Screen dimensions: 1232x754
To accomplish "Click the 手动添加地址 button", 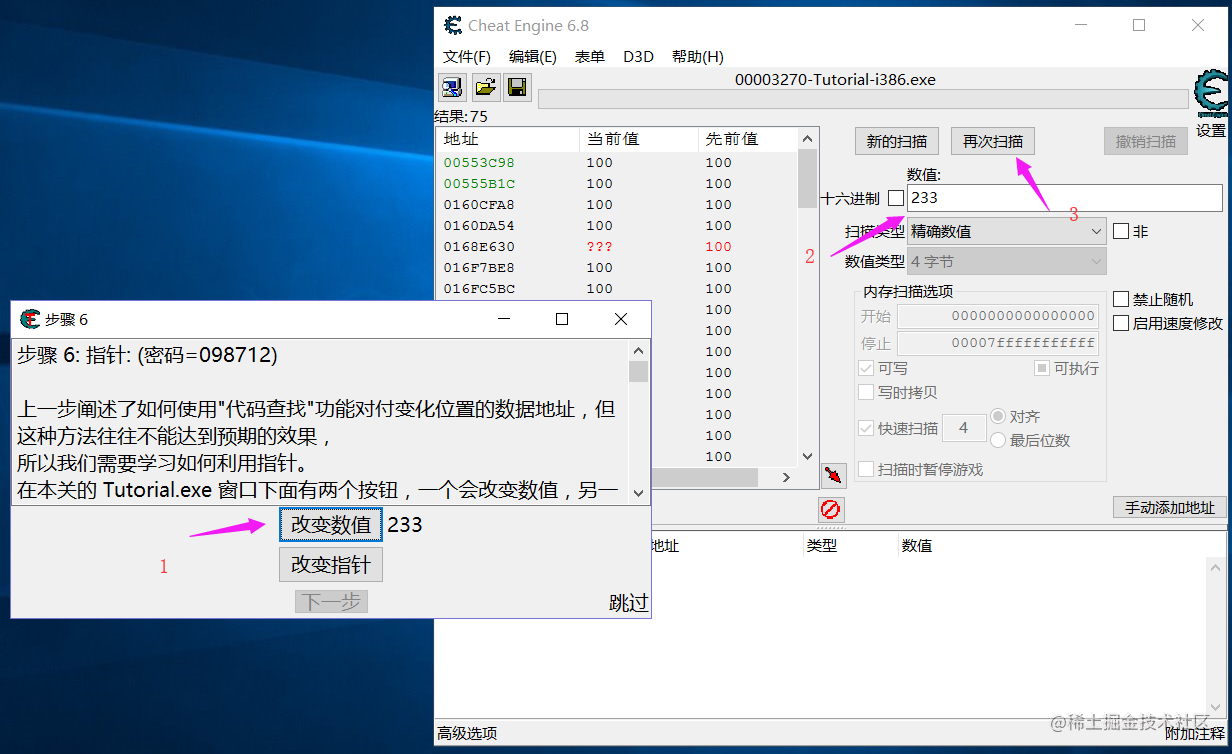I will 1170,507.
